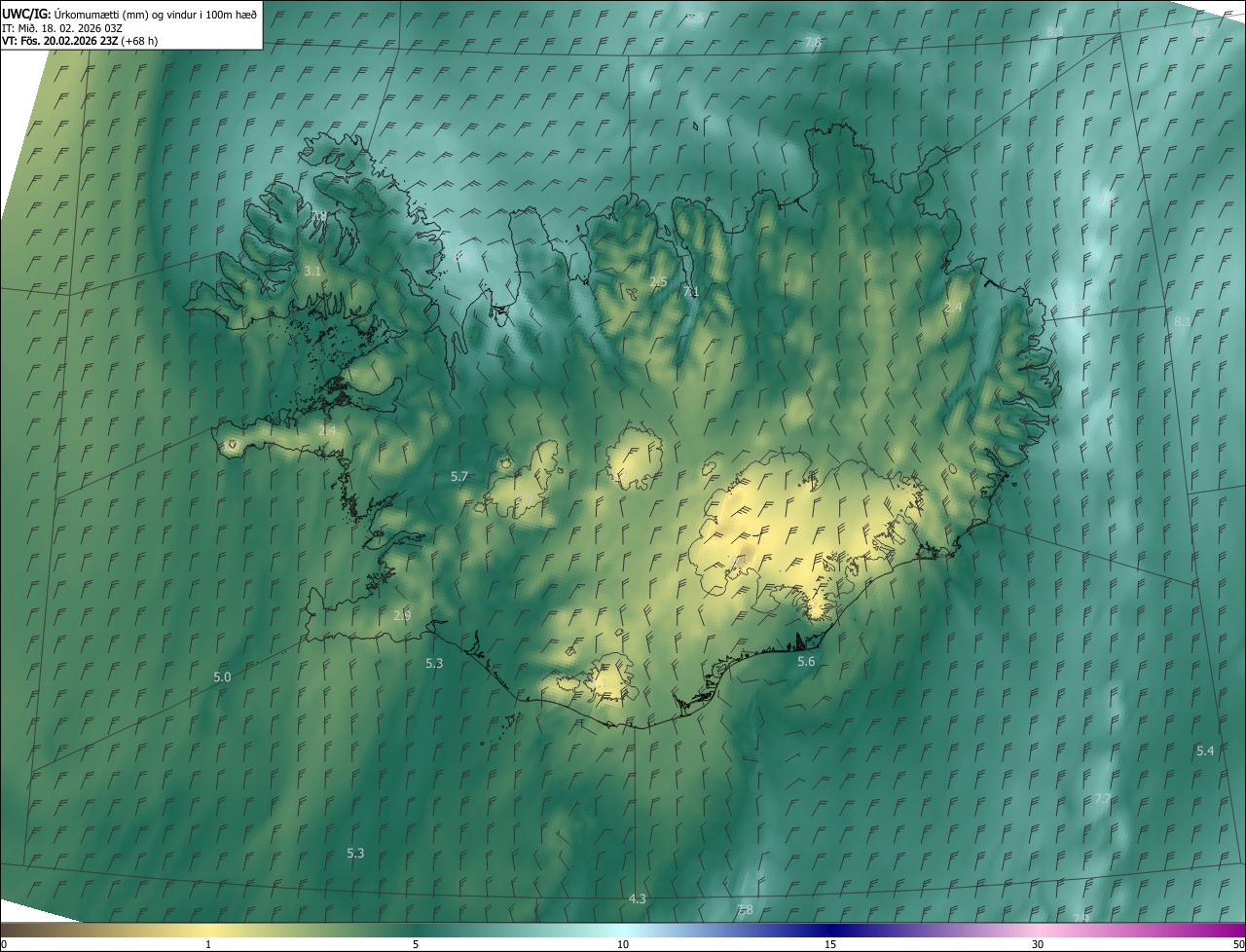1246x952 pixels.
Task: Click the color scale tick label 0
Action: (x=3, y=944)
